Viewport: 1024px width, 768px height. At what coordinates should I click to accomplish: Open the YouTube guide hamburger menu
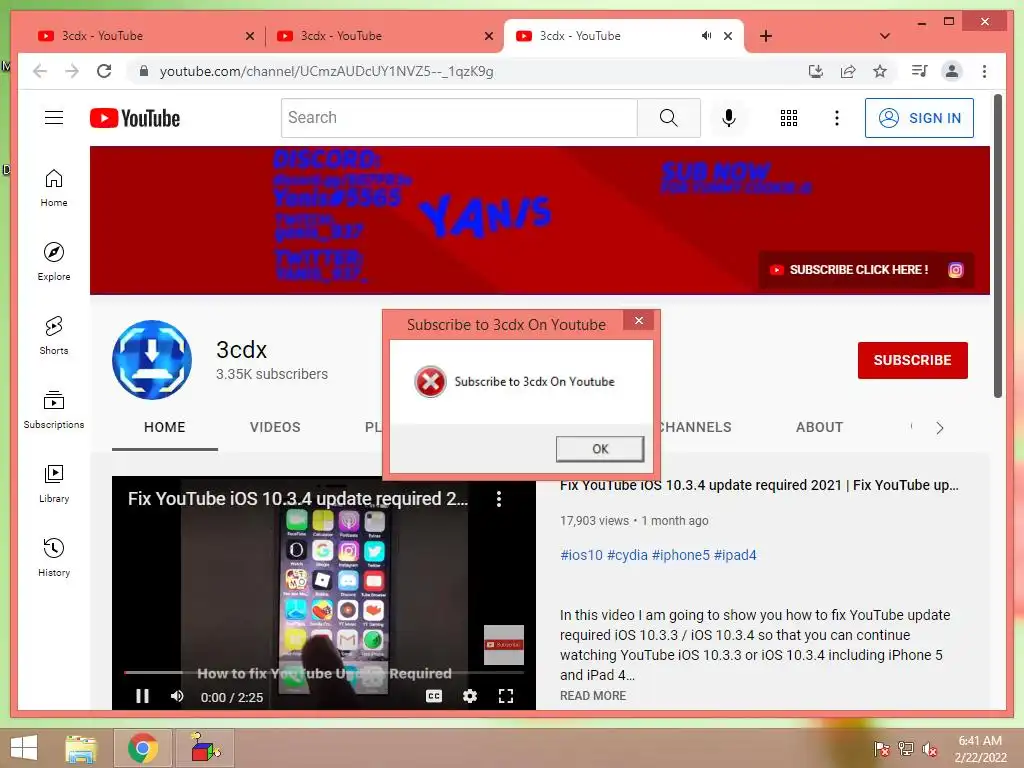[x=54, y=118]
